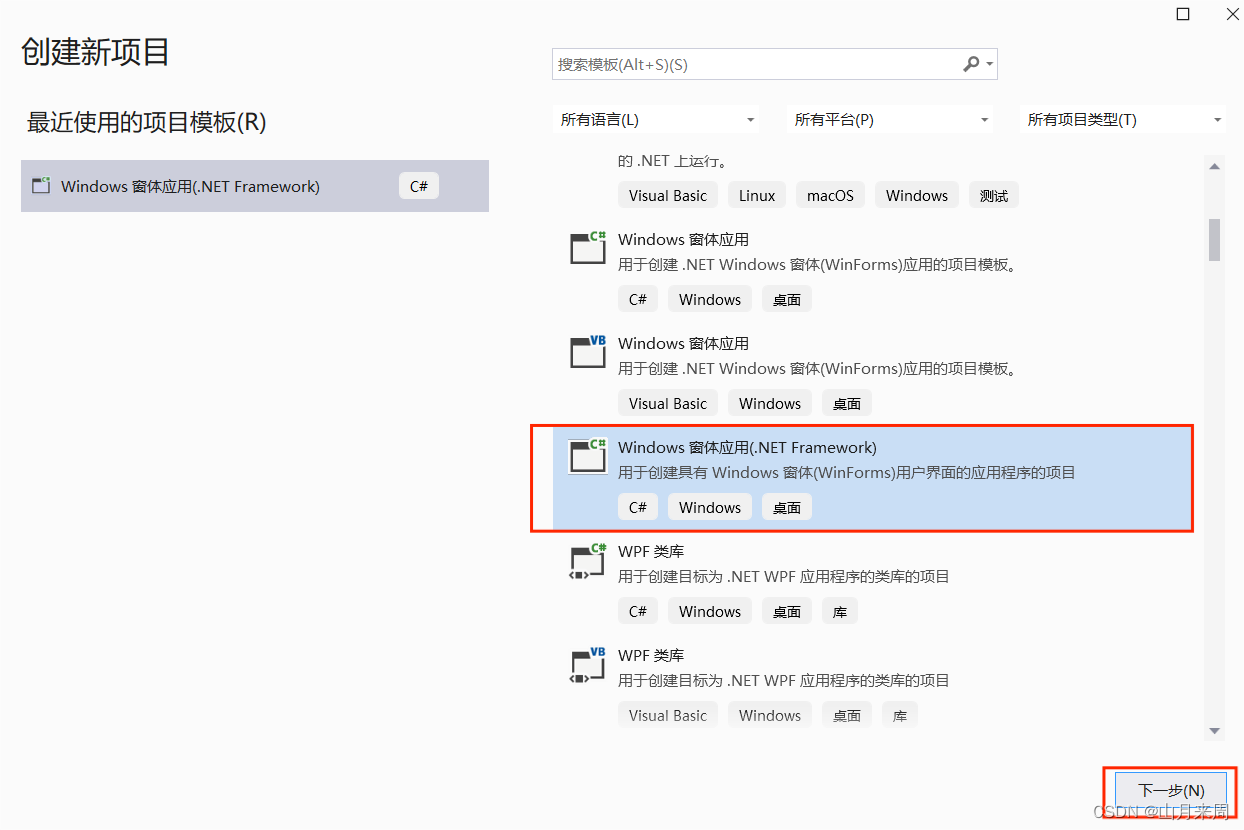
Task: Click 库 tag under C# WPF 类库
Action: point(840,612)
